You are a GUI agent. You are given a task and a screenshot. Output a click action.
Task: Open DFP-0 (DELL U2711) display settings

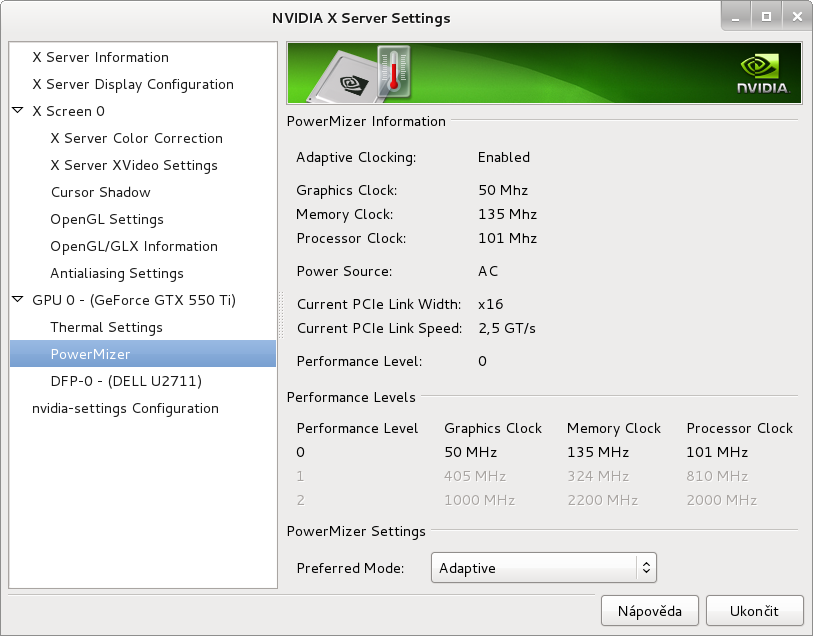tap(126, 381)
